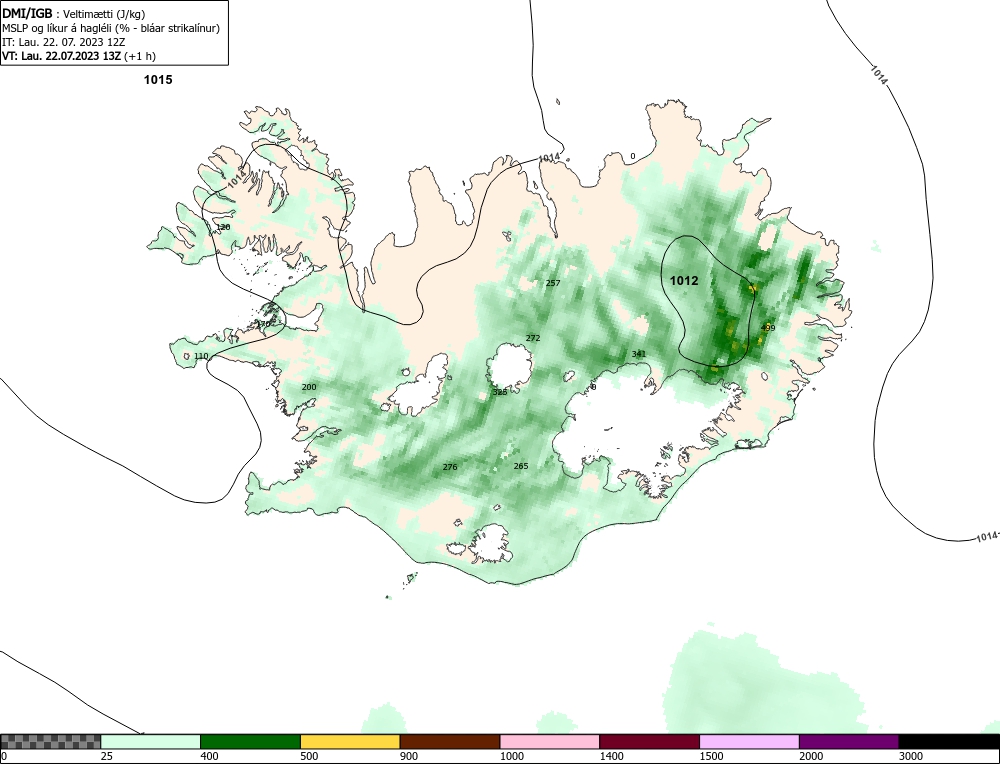Click the 265 value in South Iceland
Image resolution: width=1000 pixels, height=764 pixels.
pyautogui.click(x=521, y=466)
